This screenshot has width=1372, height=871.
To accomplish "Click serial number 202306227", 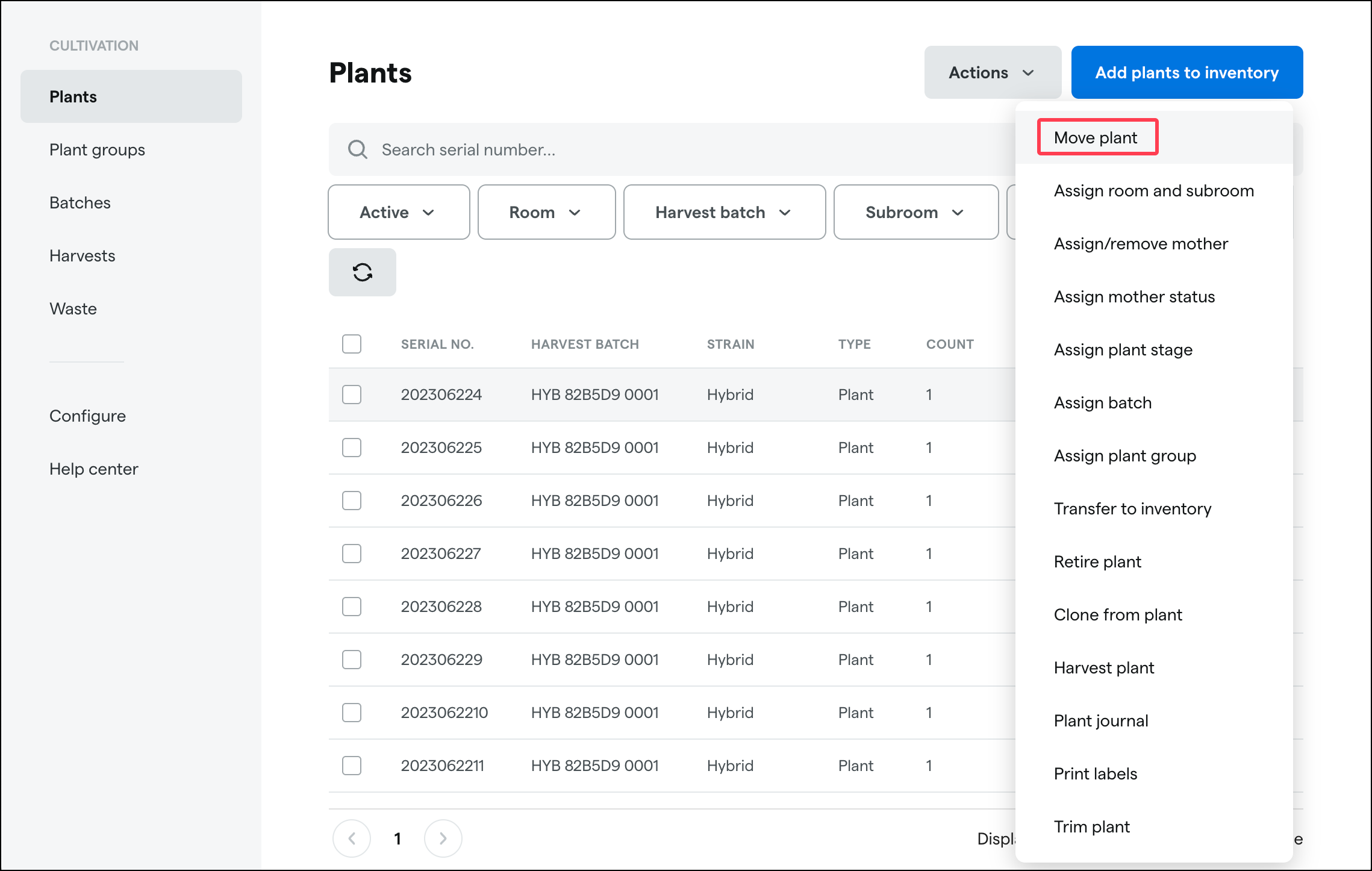I will 441,554.
